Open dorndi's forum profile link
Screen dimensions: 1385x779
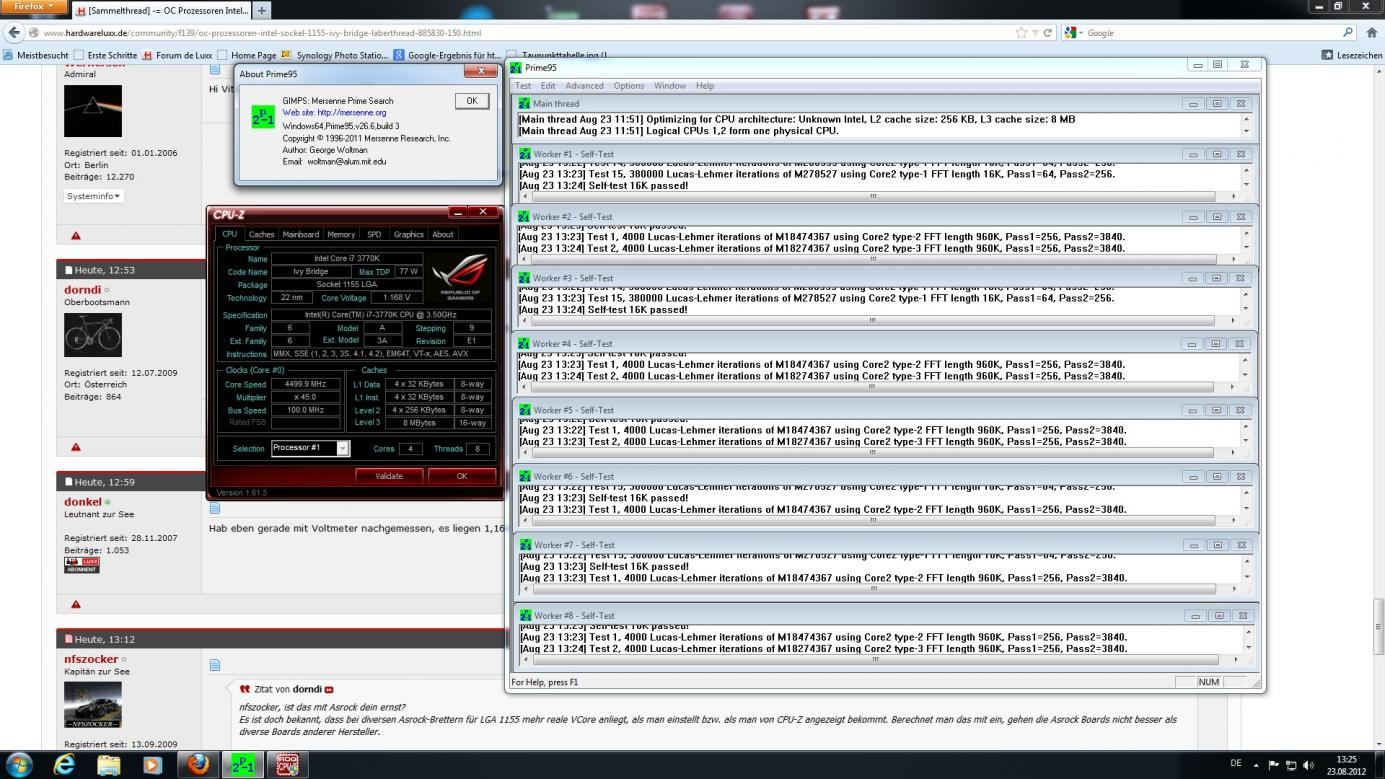pos(82,290)
